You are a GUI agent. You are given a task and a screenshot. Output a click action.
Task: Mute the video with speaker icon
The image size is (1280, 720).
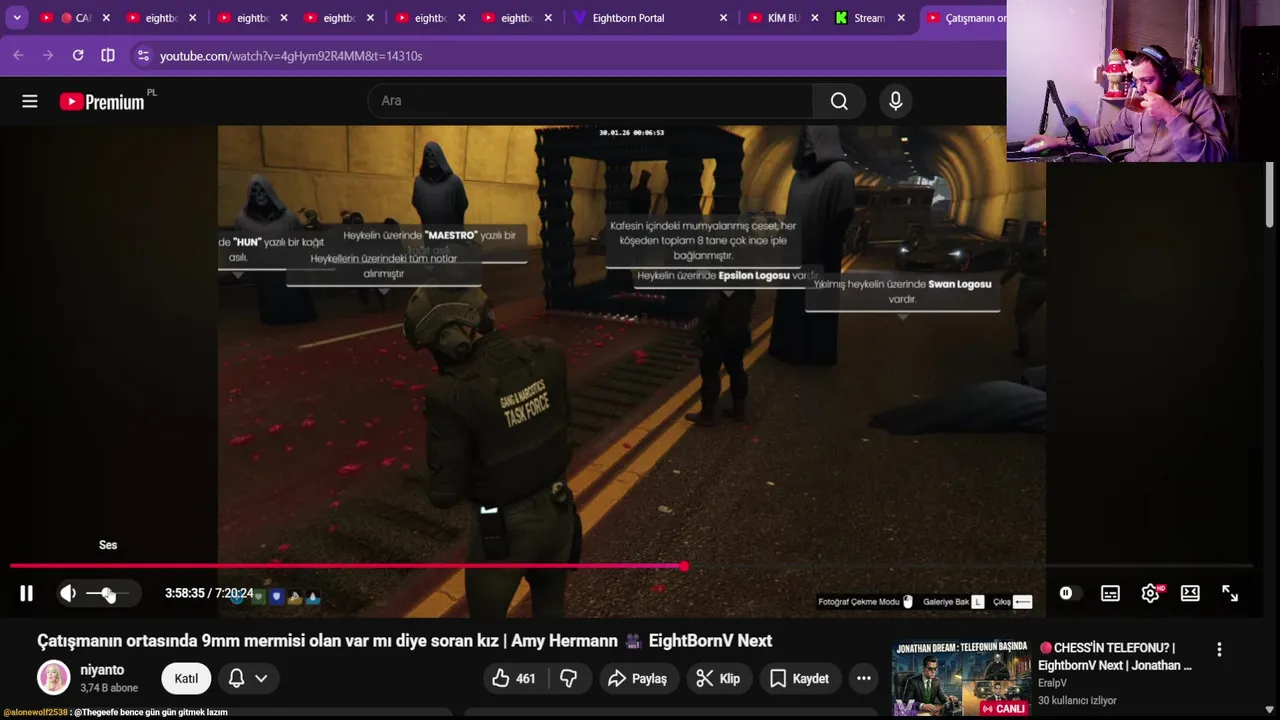(x=68, y=593)
